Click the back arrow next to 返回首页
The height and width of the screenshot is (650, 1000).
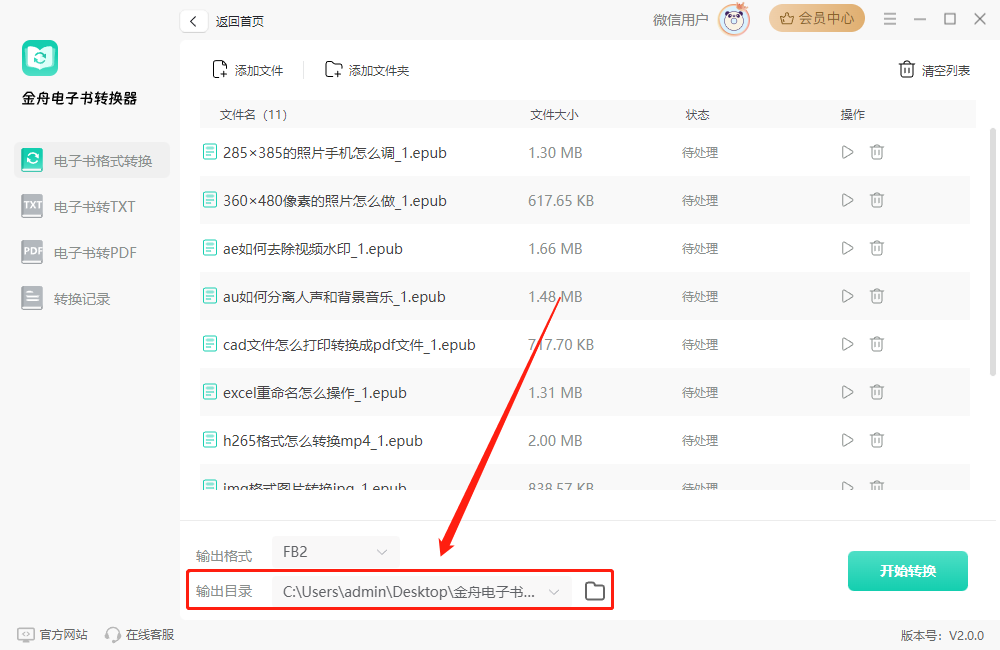(193, 20)
